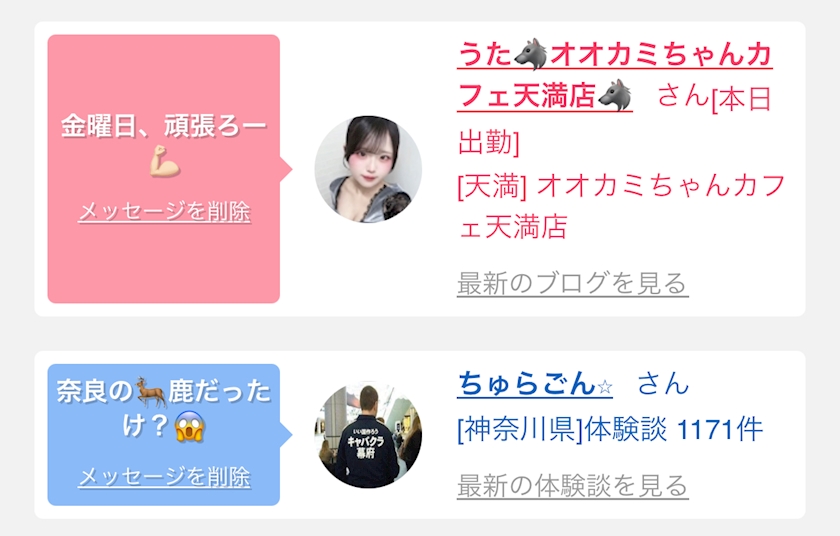The image size is (840, 536).
Task: Click the wolf emoji after うた
Action: pyautogui.click(x=530, y=54)
